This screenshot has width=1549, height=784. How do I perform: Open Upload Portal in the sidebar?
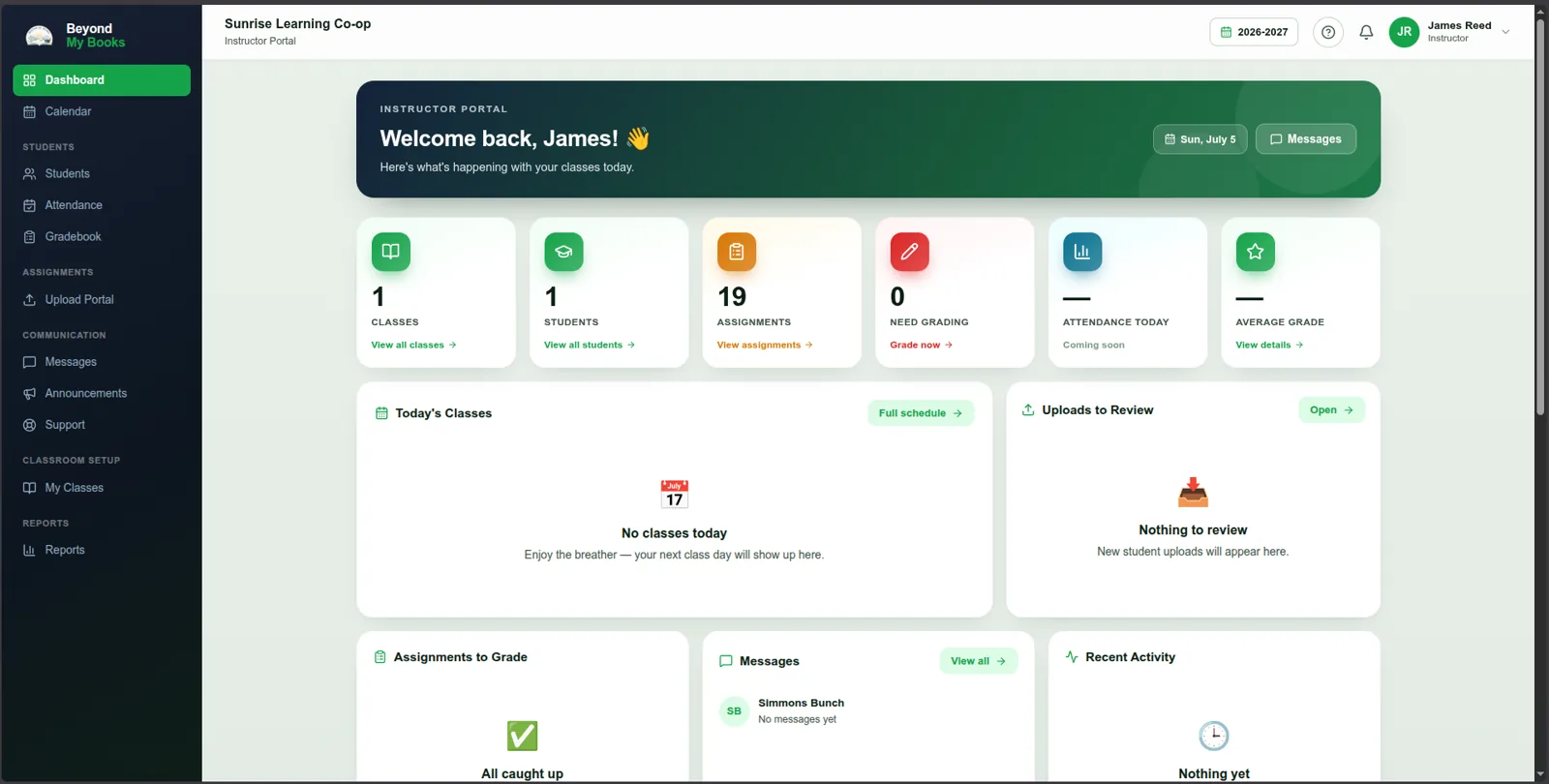pos(102,300)
